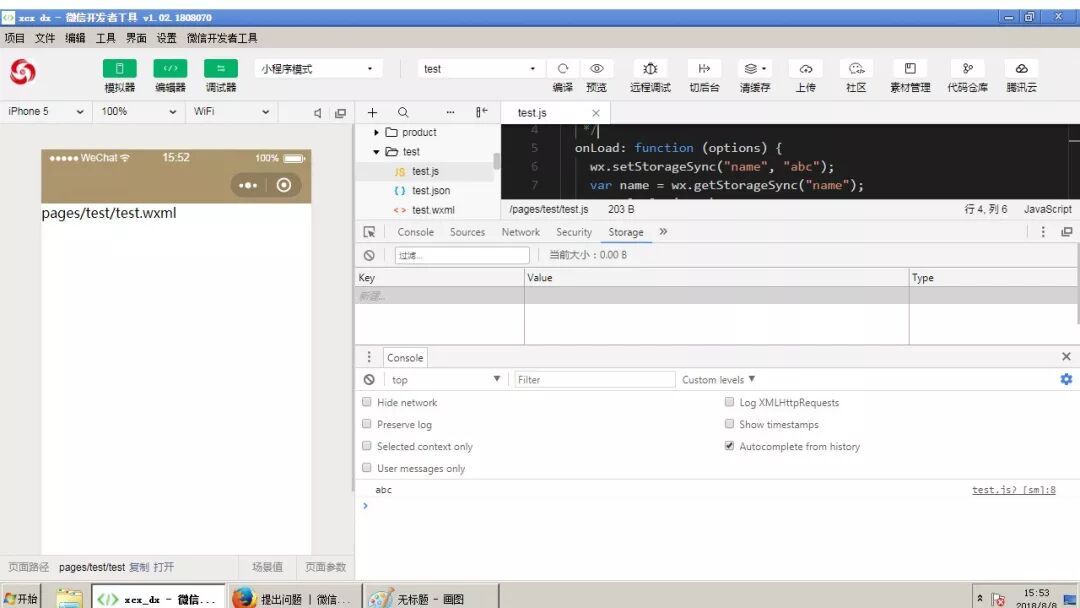Enable Preserve log checkbox

pyautogui.click(x=366, y=424)
